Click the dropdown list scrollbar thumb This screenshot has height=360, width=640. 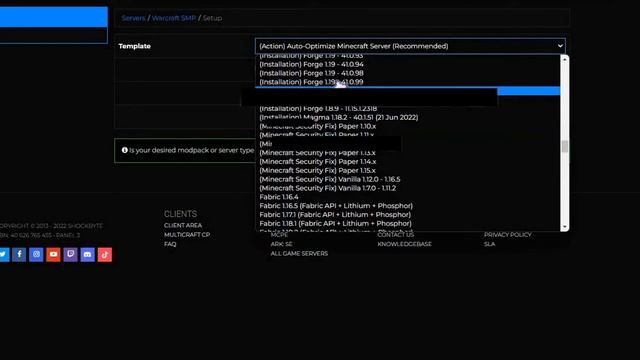pyautogui.click(x=564, y=146)
